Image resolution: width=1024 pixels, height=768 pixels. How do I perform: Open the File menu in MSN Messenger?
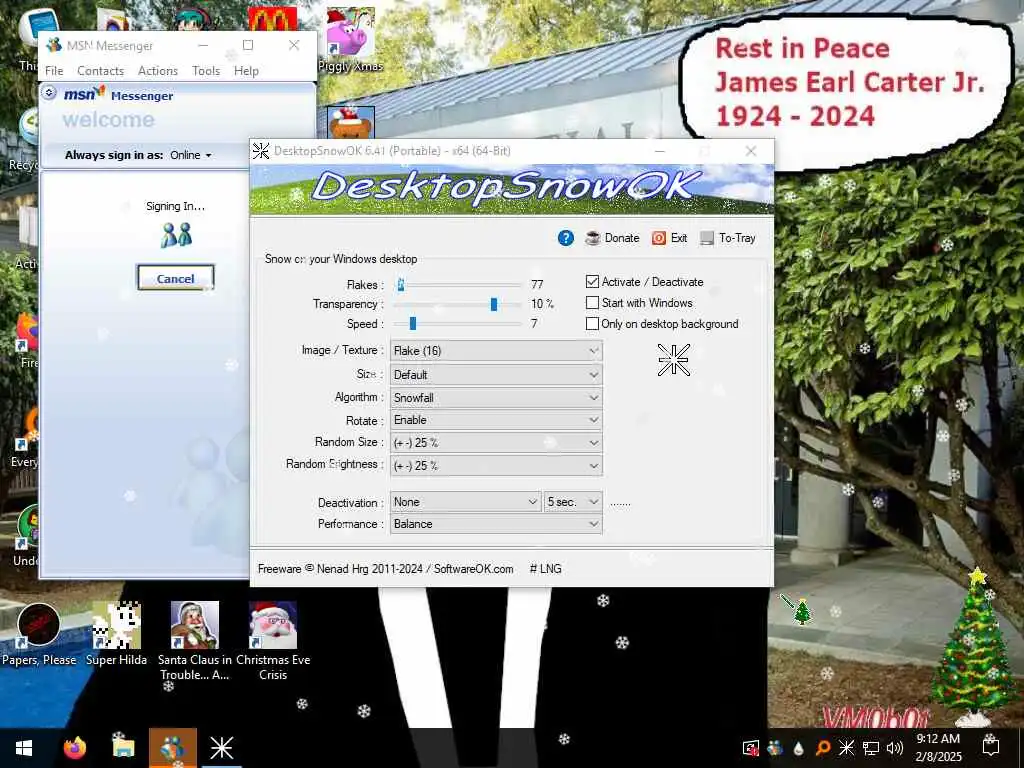click(x=54, y=71)
